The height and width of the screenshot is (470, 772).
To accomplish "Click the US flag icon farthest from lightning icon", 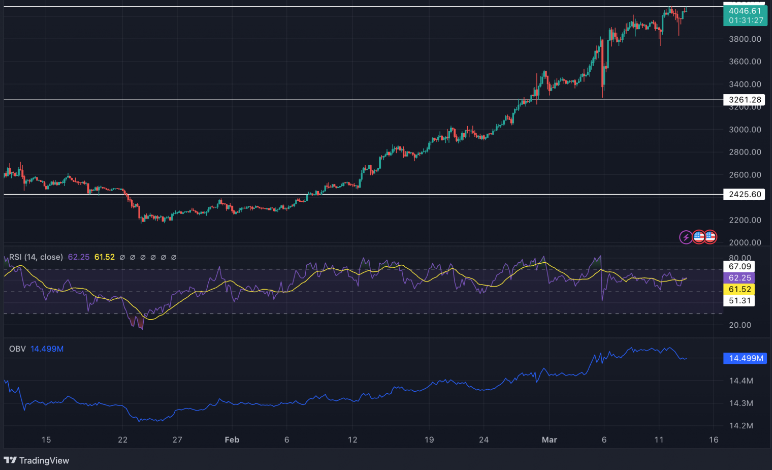I will (x=710, y=237).
